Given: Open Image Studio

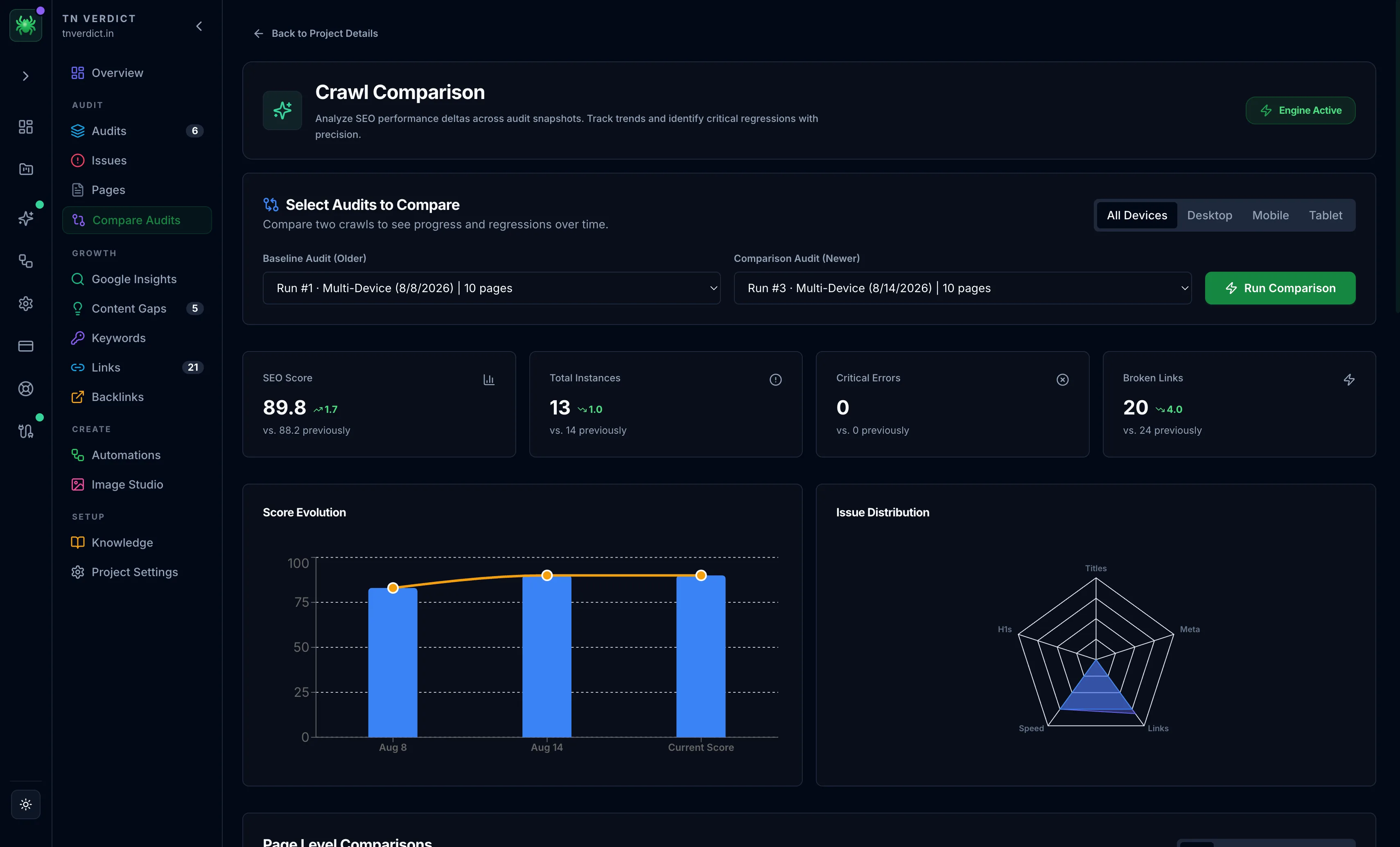Looking at the screenshot, I should (137, 484).
